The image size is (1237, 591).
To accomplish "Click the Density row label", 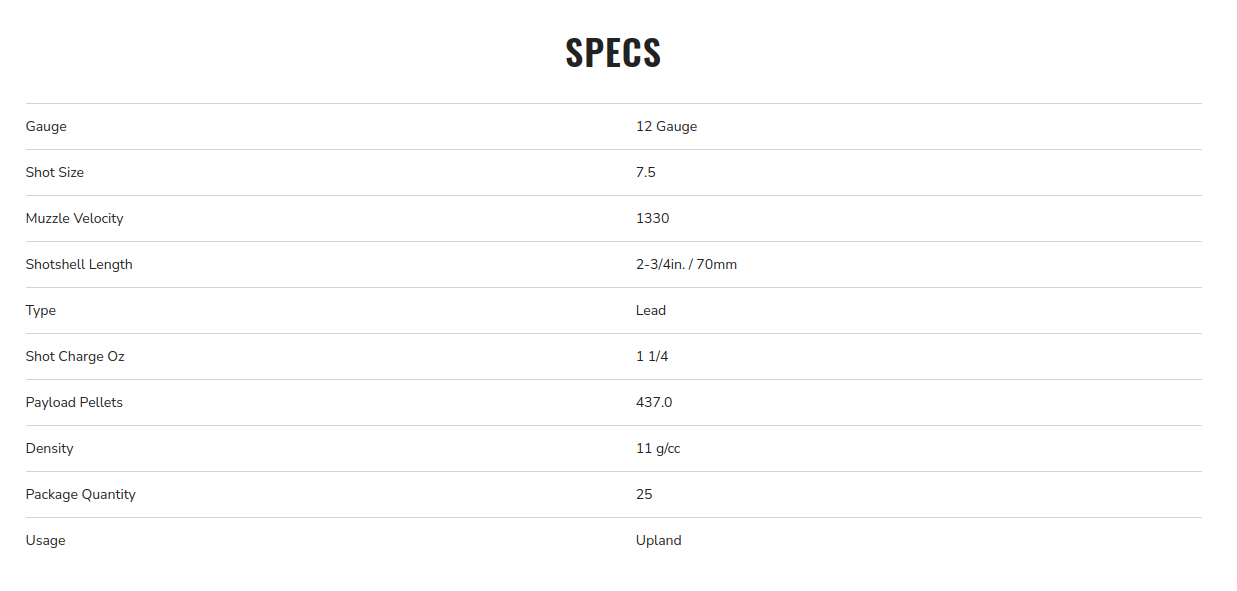I will (x=50, y=449).
